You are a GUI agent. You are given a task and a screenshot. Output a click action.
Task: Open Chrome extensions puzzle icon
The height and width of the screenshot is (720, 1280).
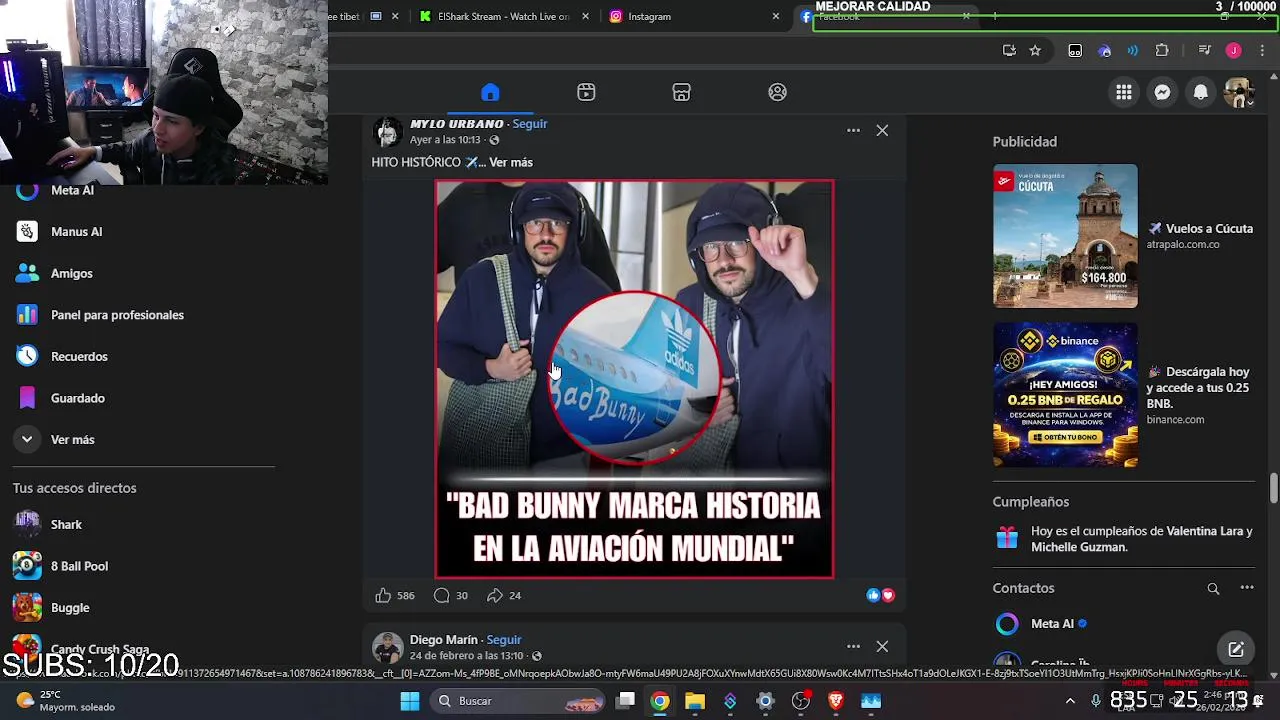(1162, 50)
